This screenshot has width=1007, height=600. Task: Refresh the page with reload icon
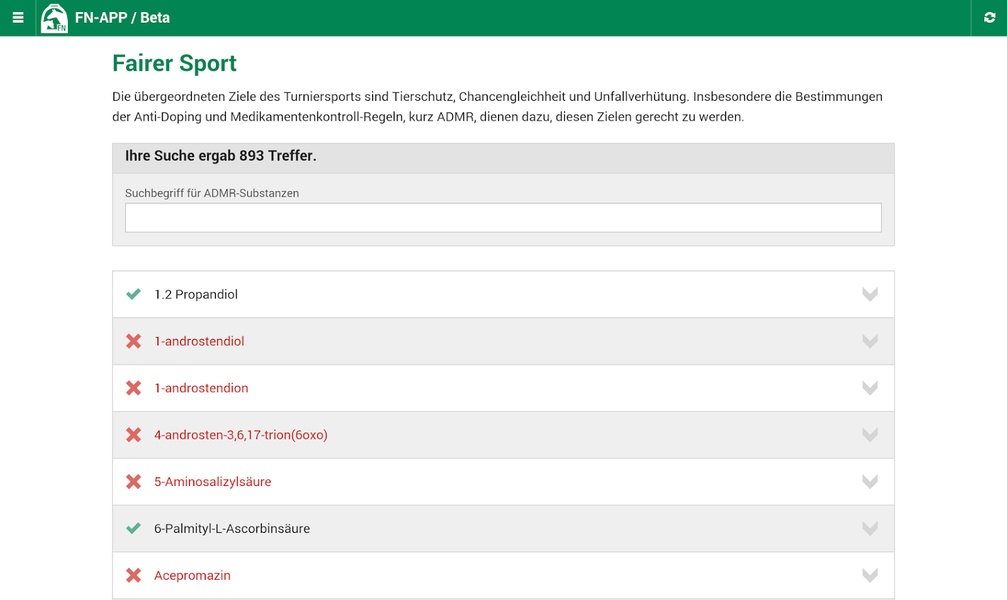(x=989, y=17)
